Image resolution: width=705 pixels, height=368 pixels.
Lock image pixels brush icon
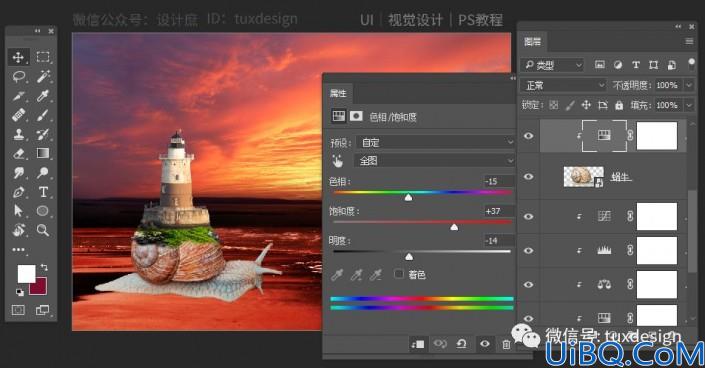coord(570,105)
